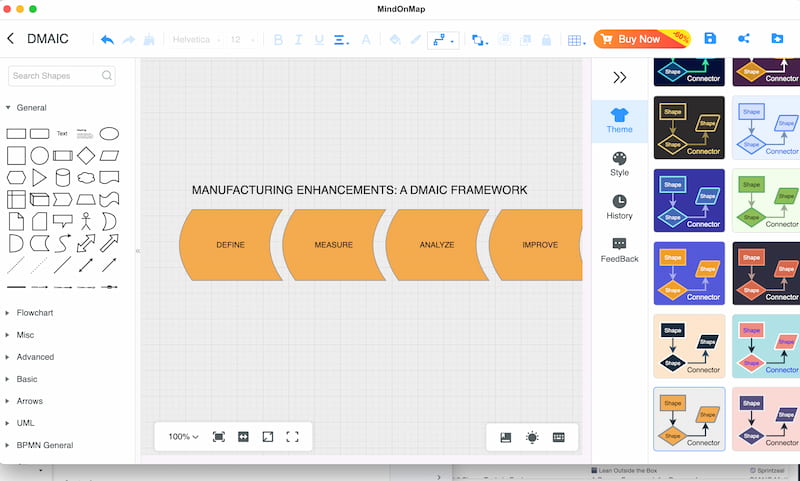
Task: Share the DMAIC diagram
Action: pos(744,38)
